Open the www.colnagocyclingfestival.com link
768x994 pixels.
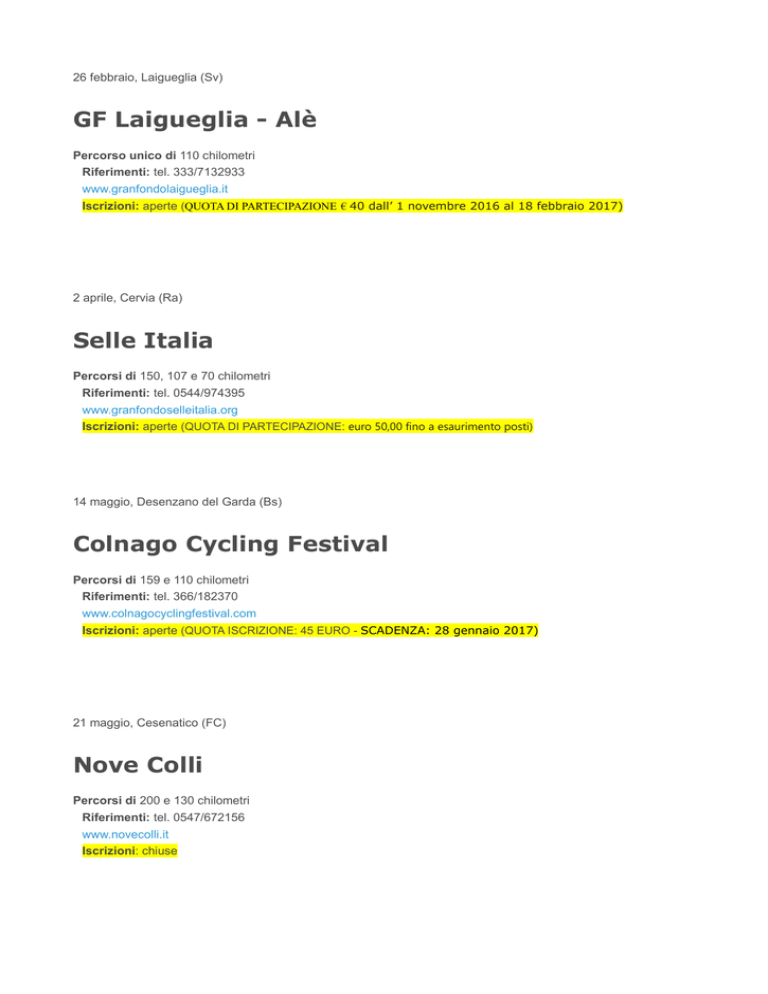point(169,614)
